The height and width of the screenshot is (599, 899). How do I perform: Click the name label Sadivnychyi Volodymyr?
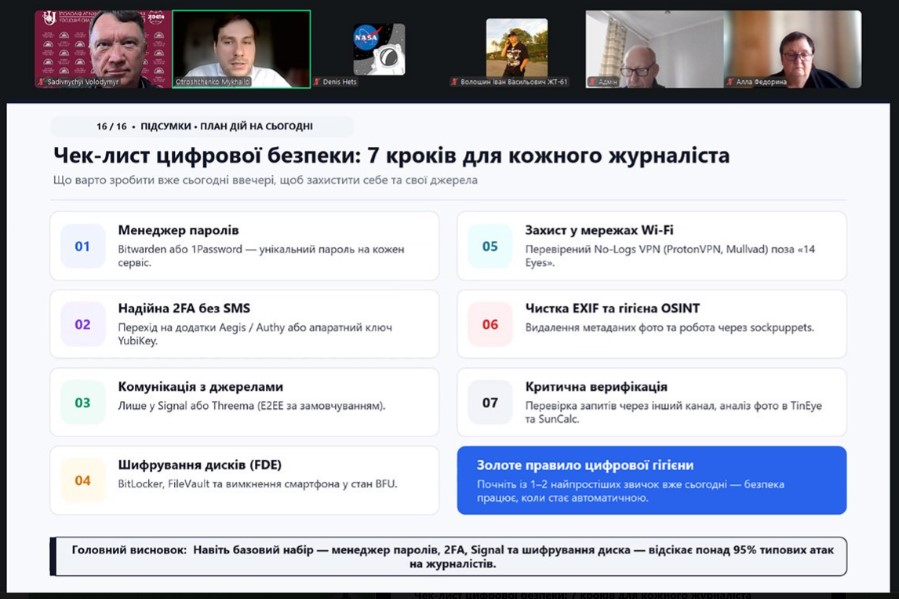pyautogui.click(x=83, y=82)
